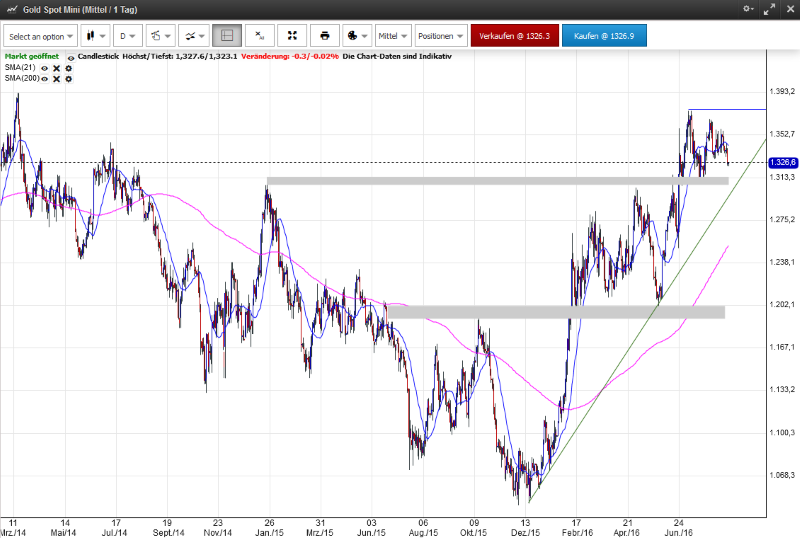The width and height of the screenshot is (800, 538).
Task: Click the price axis value 1.393,2
Action: pyautogui.click(x=782, y=91)
